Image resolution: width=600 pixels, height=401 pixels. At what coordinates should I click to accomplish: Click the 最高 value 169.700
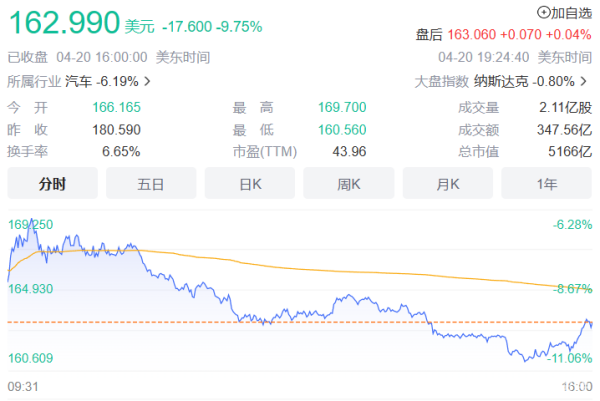tap(341, 107)
